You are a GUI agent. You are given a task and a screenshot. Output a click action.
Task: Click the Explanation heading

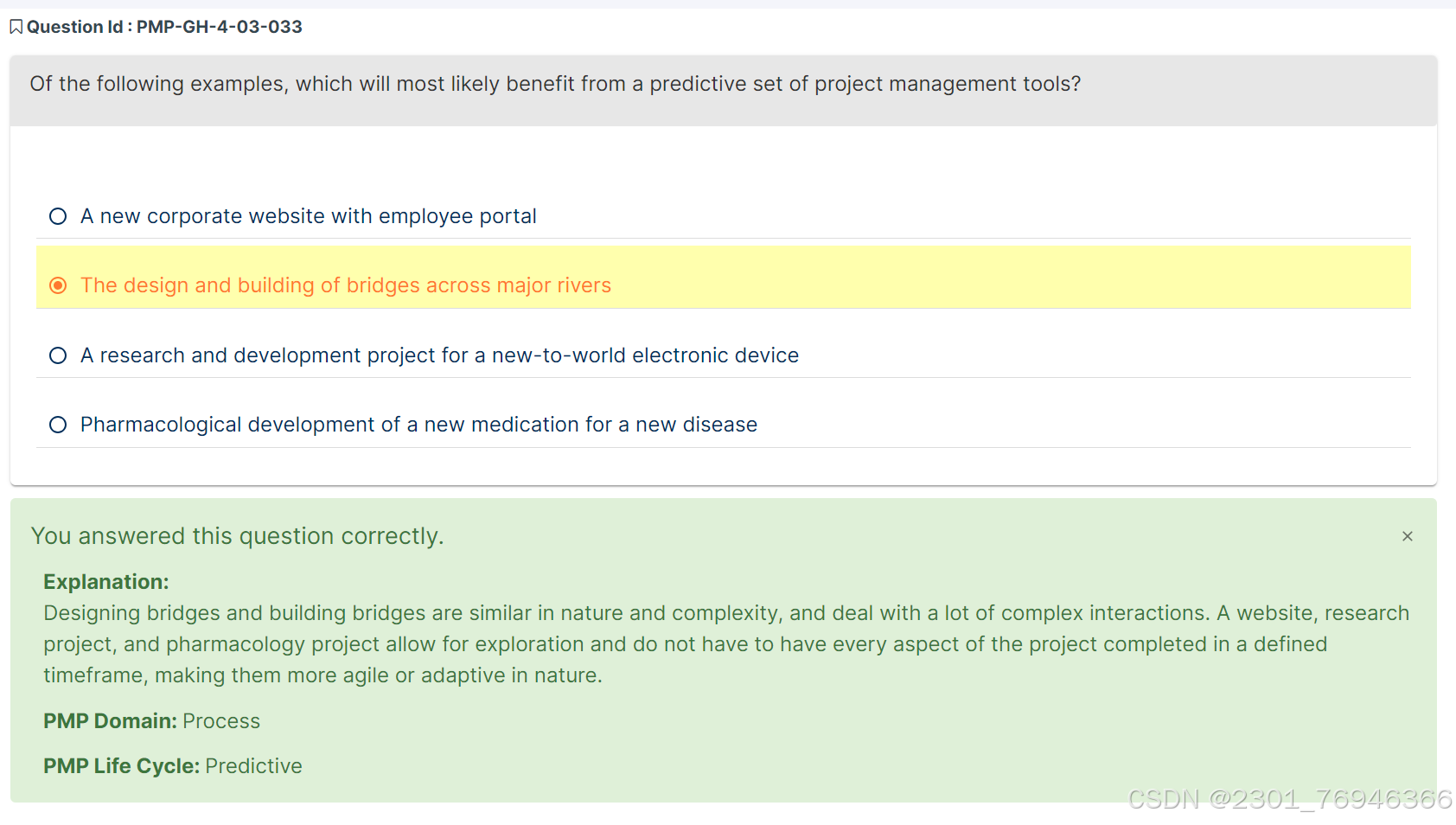click(x=106, y=582)
